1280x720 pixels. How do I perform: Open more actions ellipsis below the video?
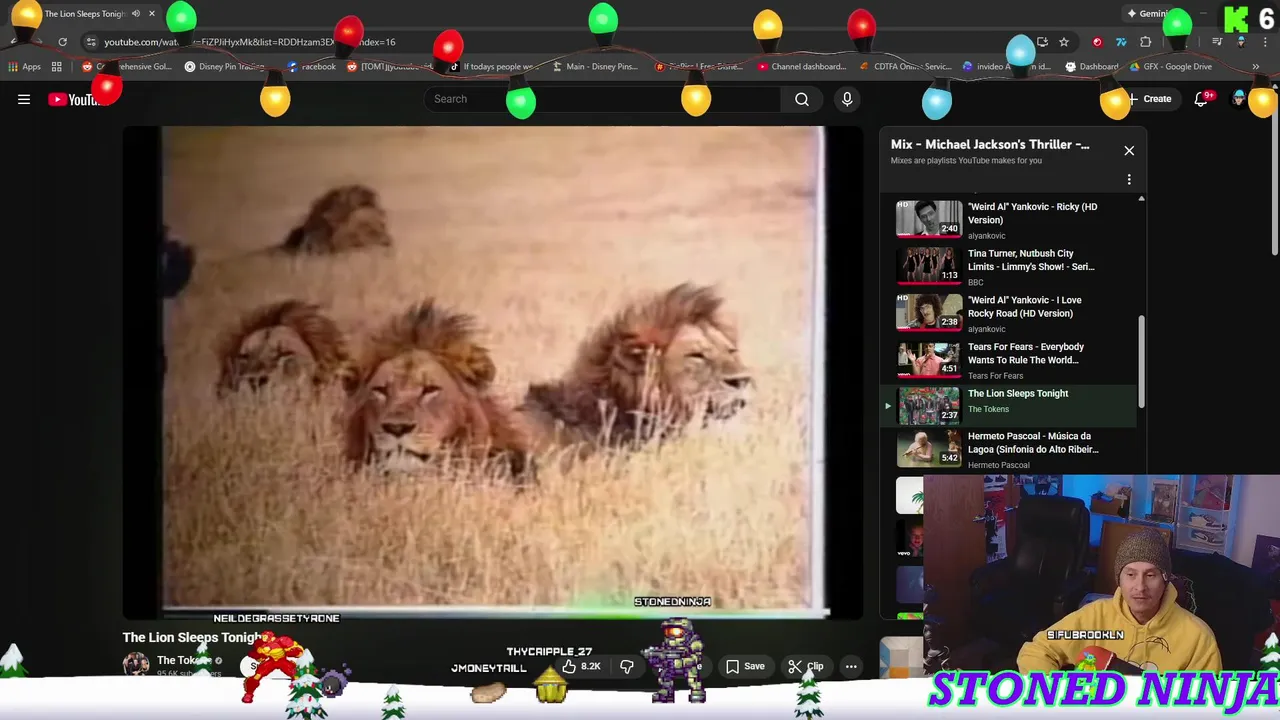pyautogui.click(x=851, y=666)
